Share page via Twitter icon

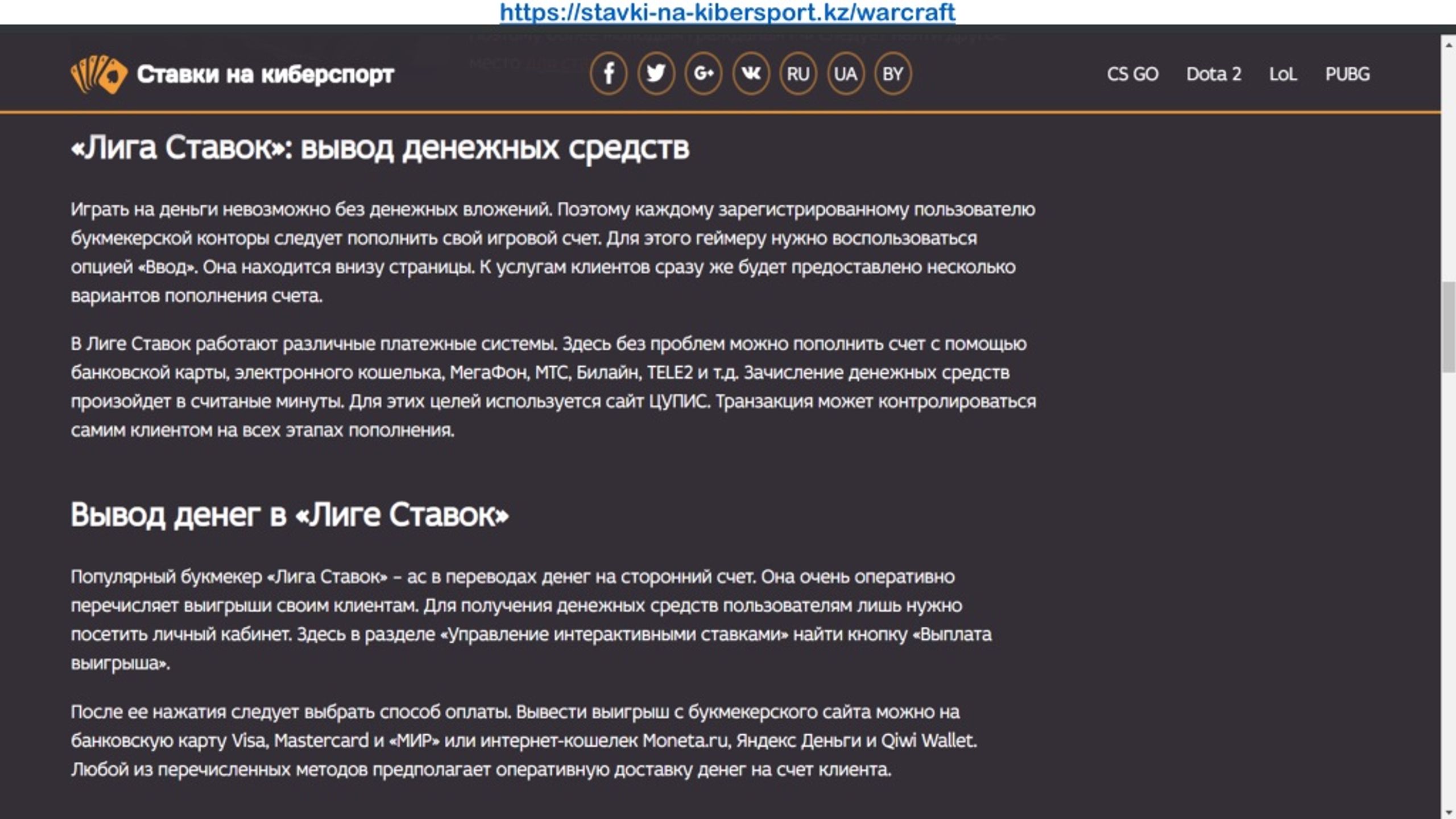(656, 74)
